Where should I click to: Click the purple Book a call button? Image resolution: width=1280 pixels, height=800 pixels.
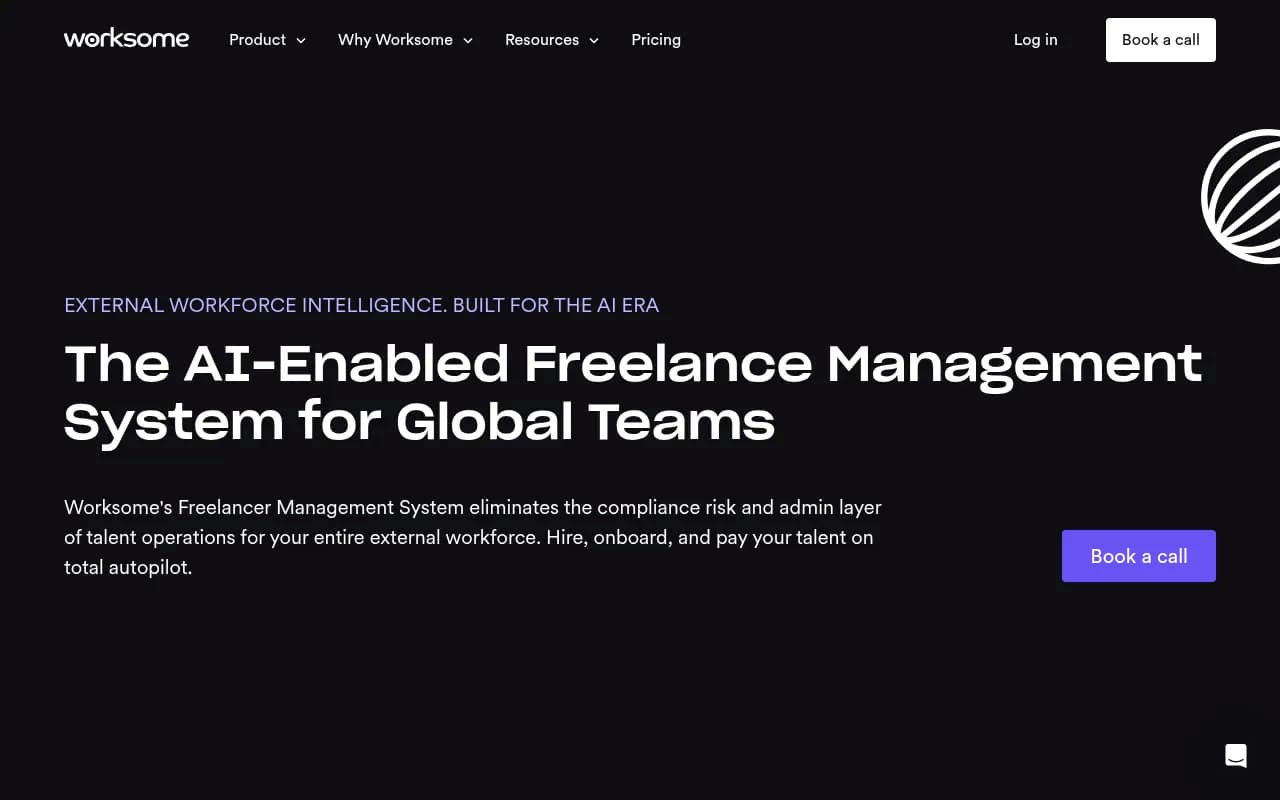point(1139,556)
